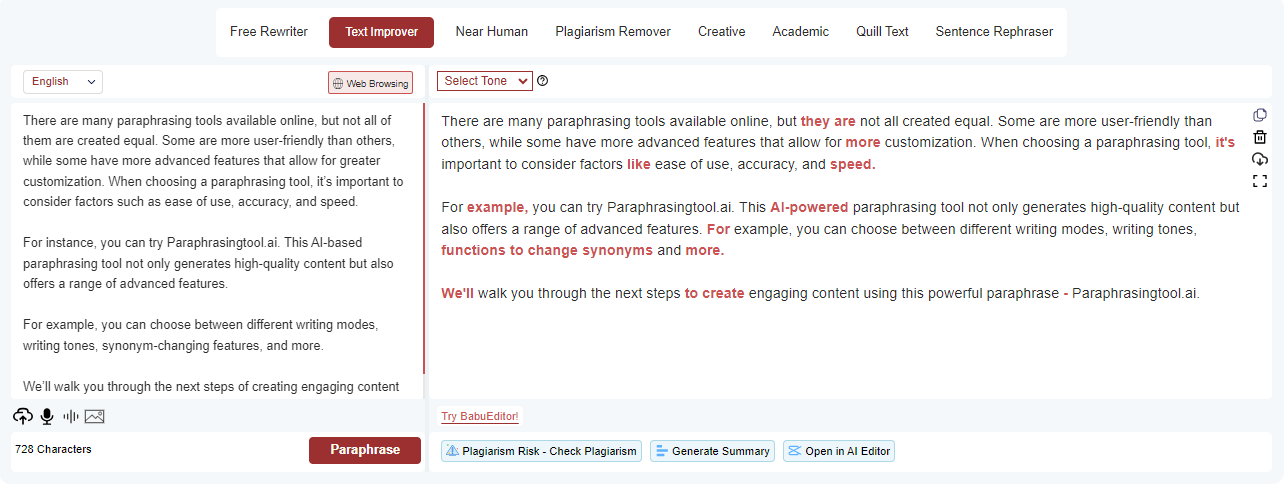Copy the paraphrased output text
1287x488 pixels.
pos(1260,115)
